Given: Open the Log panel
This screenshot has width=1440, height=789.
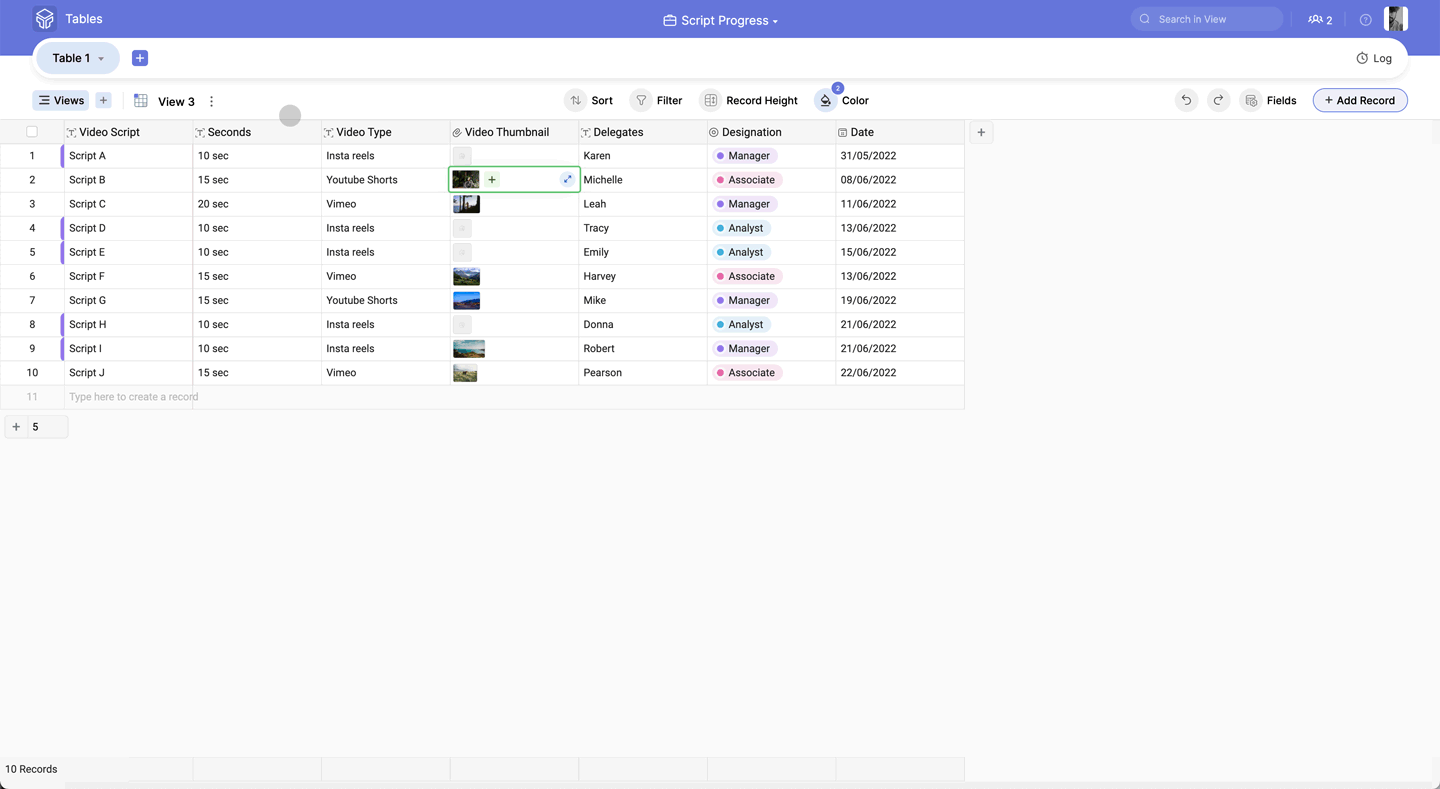Looking at the screenshot, I should point(1374,58).
